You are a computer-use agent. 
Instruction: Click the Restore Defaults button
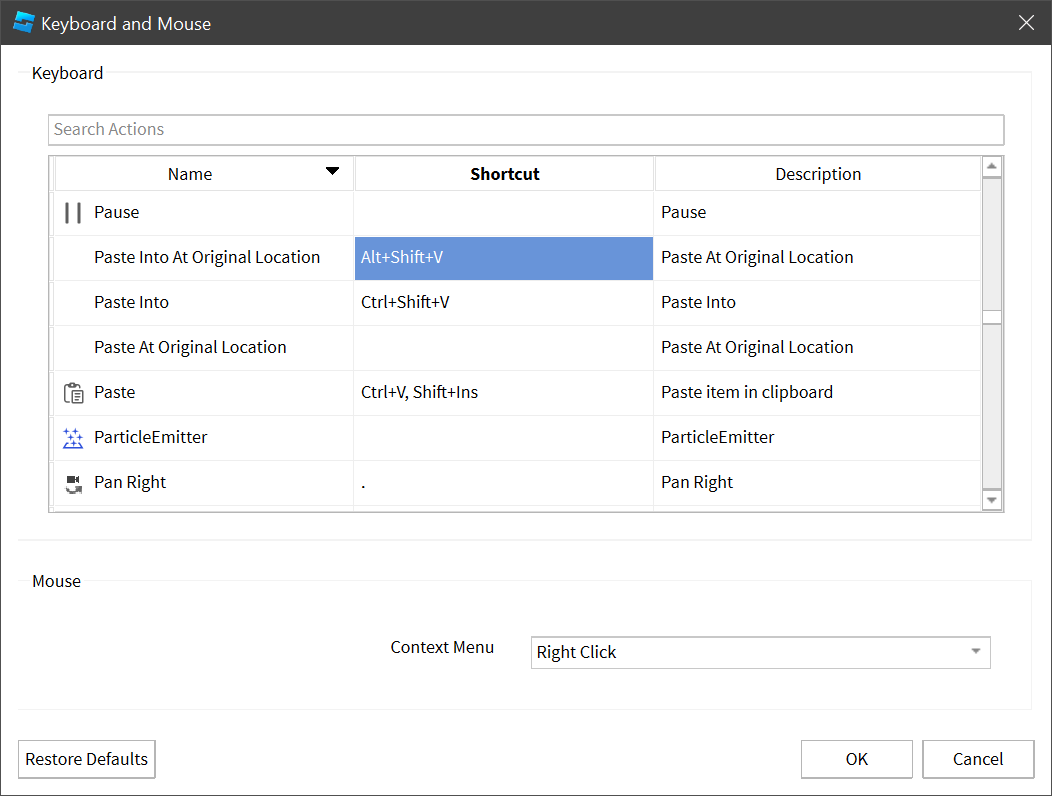point(86,759)
